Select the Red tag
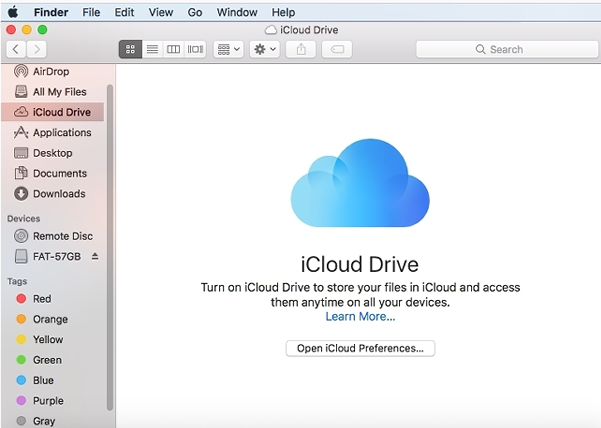This screenshot has width=601, height=428. click(x=53, y=298)
